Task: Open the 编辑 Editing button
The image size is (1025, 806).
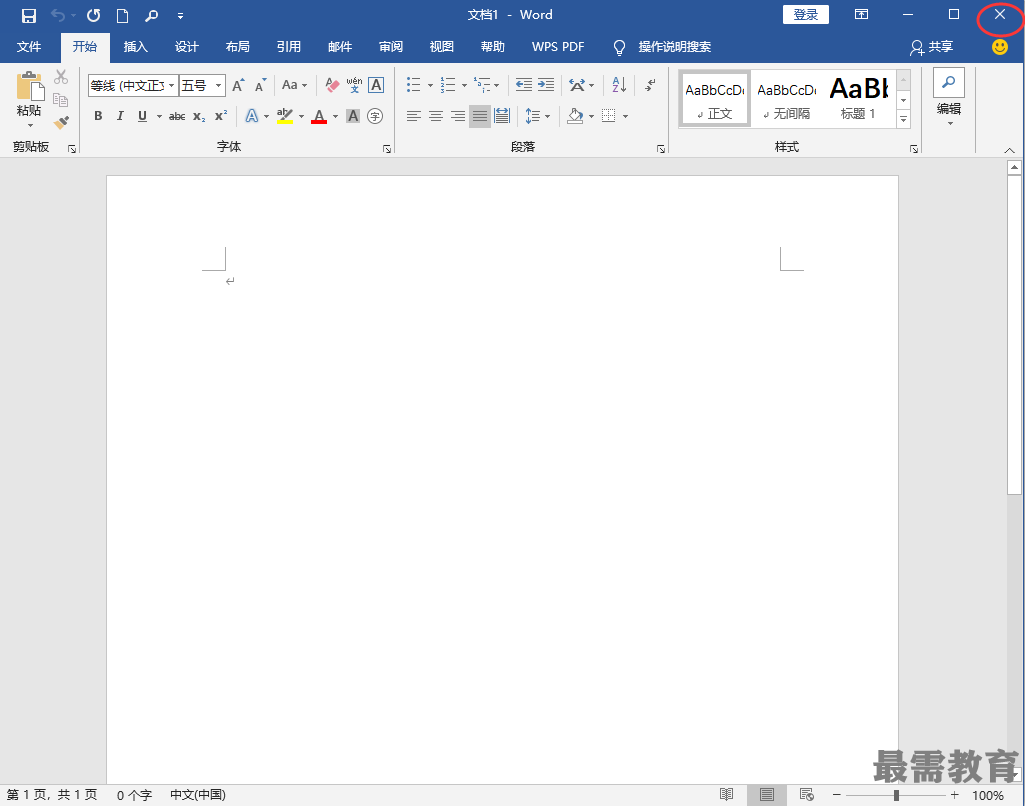Action: 949,97
